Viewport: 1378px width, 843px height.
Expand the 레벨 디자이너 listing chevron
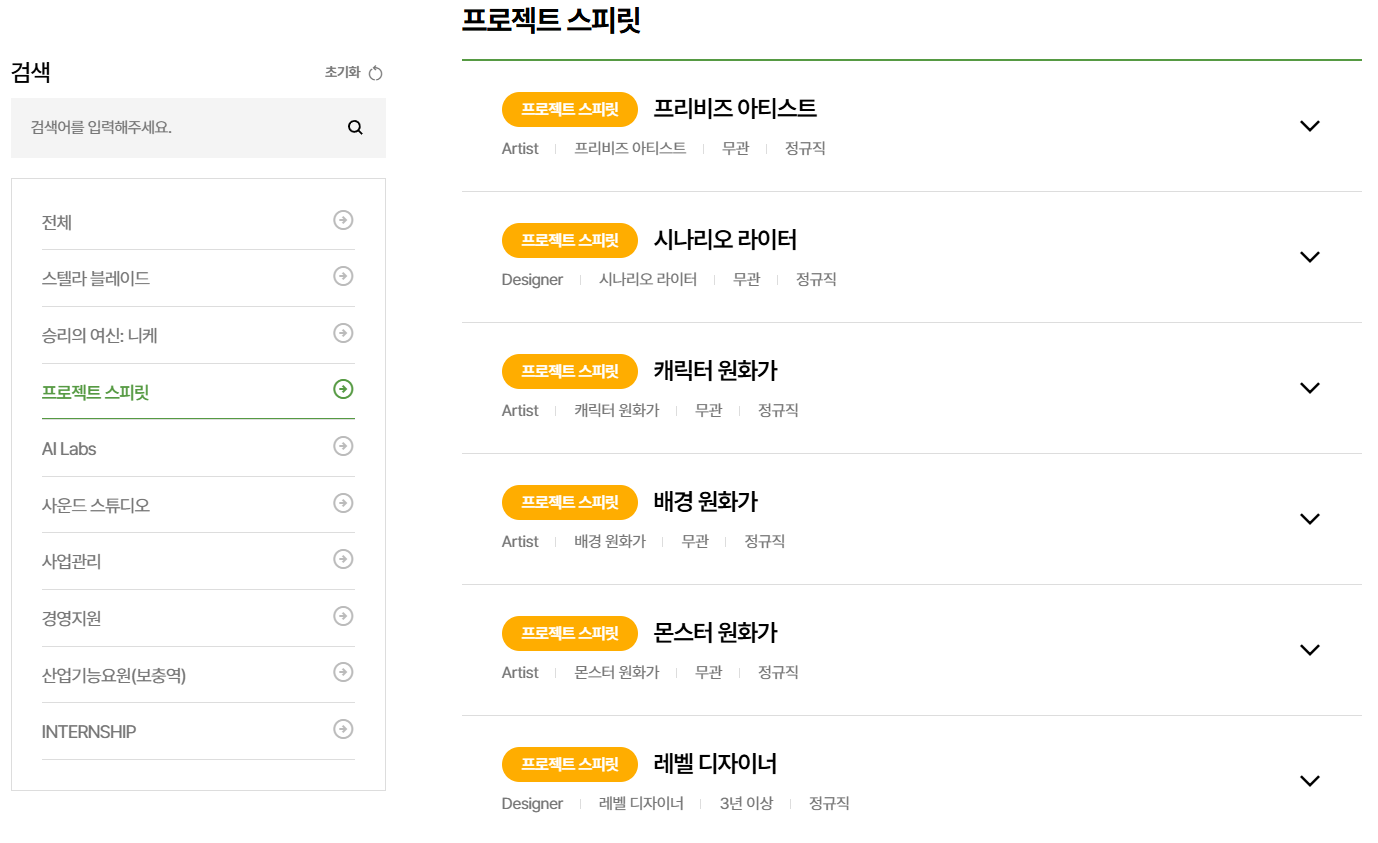point(1309,781)
